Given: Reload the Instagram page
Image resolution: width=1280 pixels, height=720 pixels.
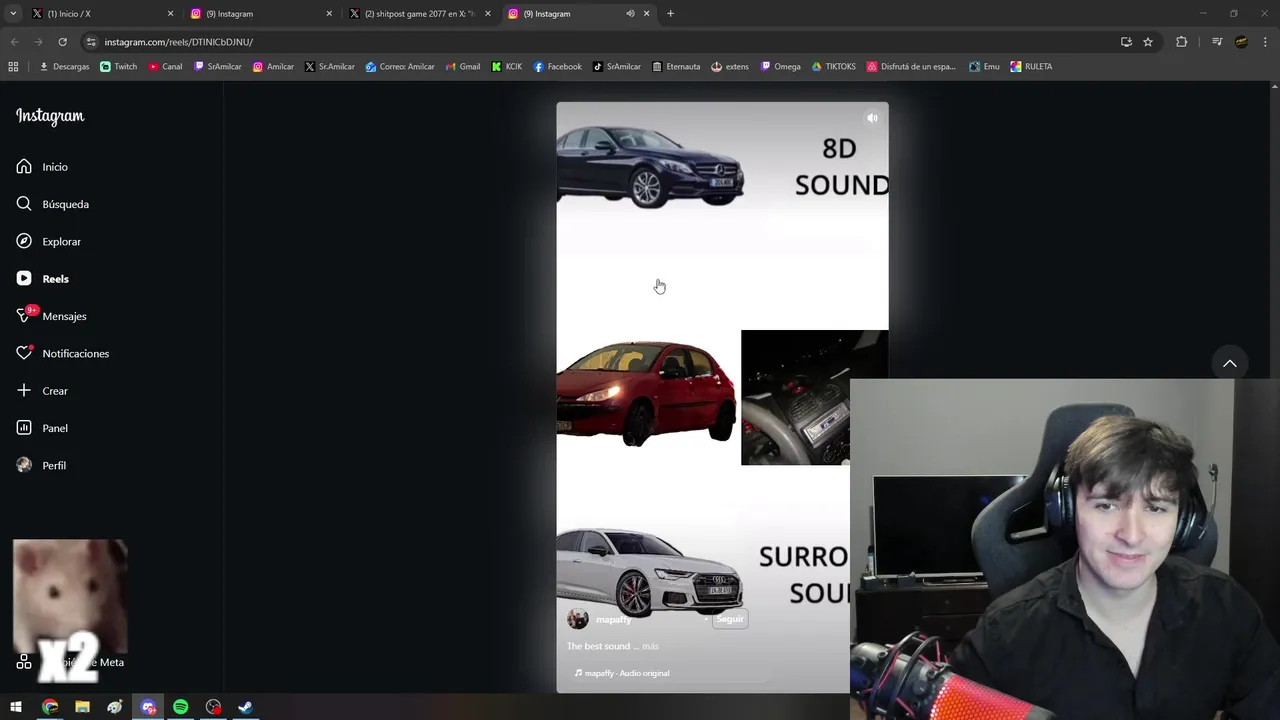Looking at the screenshot, I should point(62,42).
